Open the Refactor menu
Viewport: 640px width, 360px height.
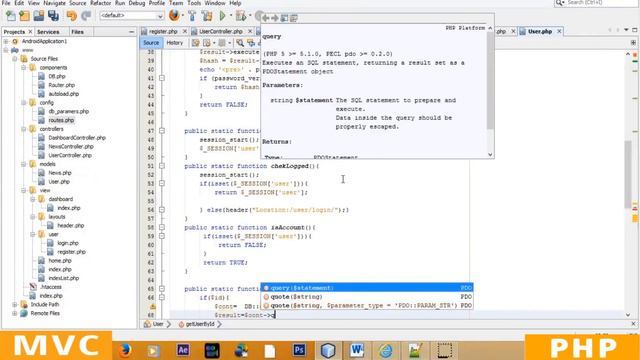[x=100, y=3]
